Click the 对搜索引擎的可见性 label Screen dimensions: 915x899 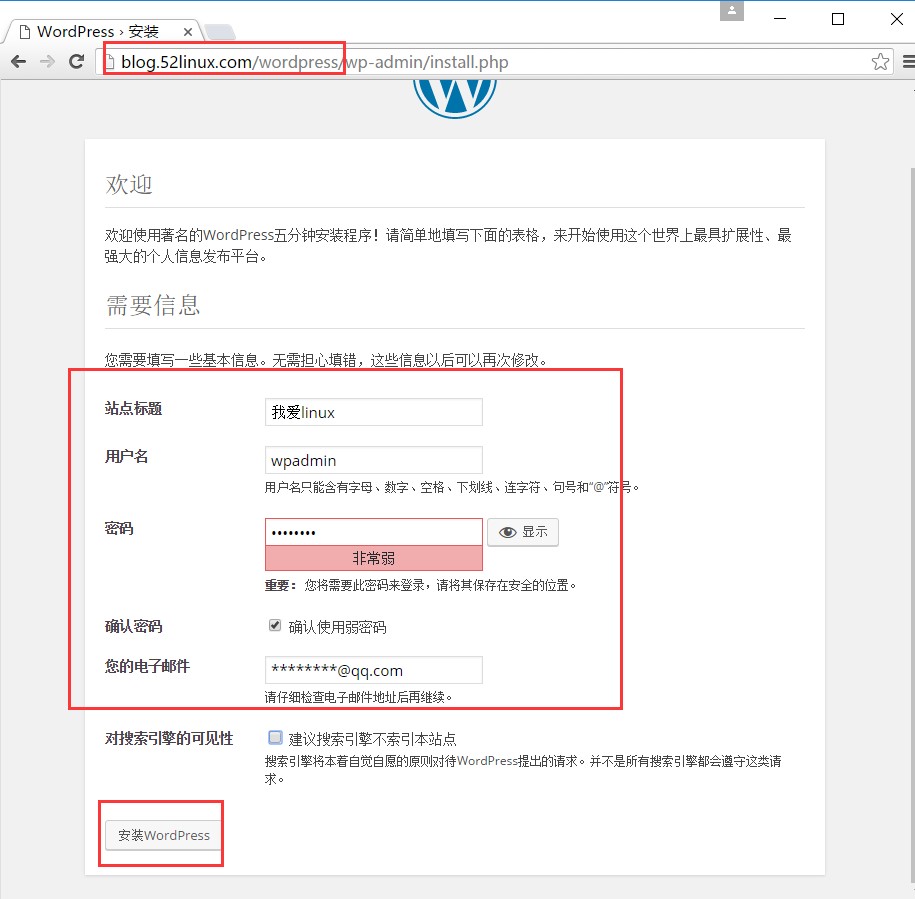click(x=169, y=739)
